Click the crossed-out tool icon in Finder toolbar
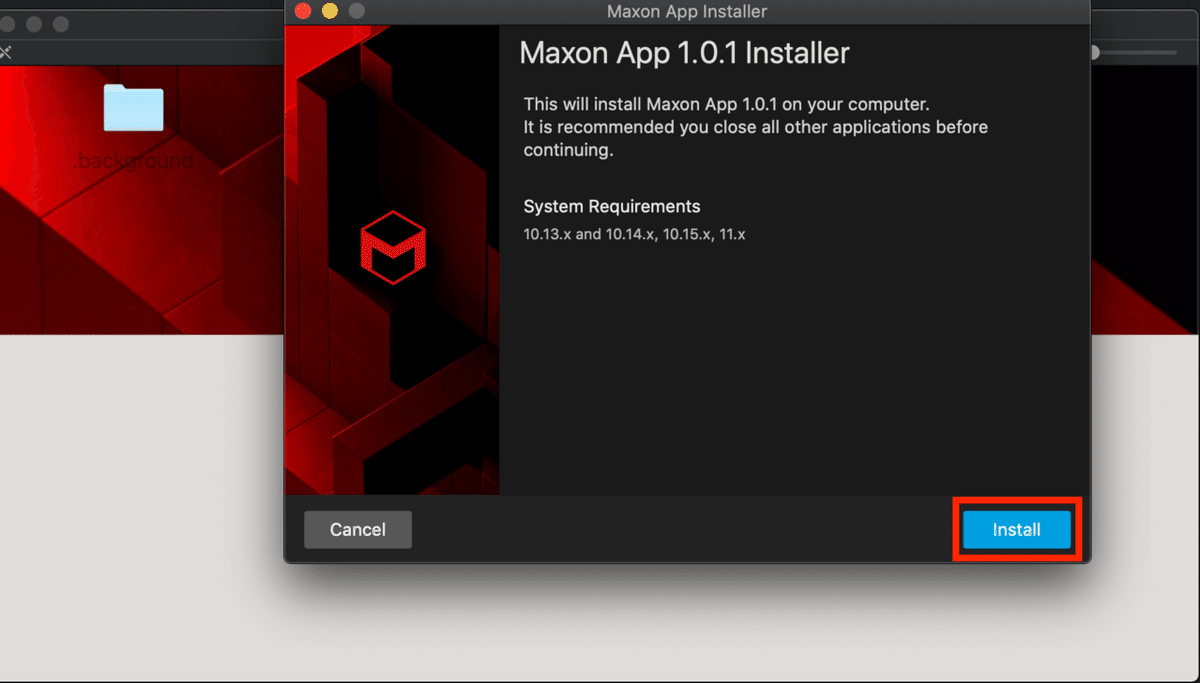The image size is (1200, 683). tap(5, 52)
